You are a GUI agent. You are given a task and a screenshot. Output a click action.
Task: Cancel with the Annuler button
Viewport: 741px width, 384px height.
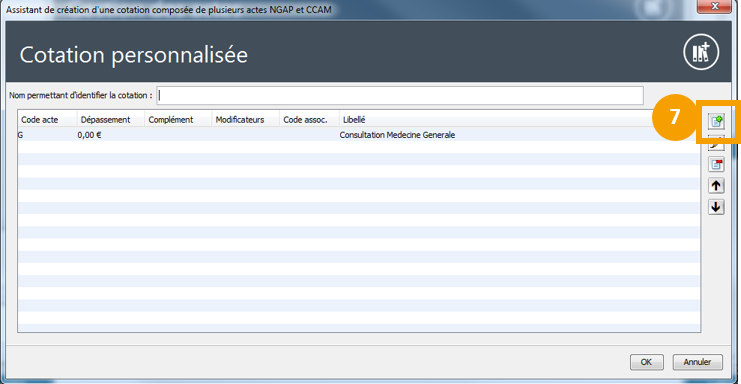click(698, 362)
